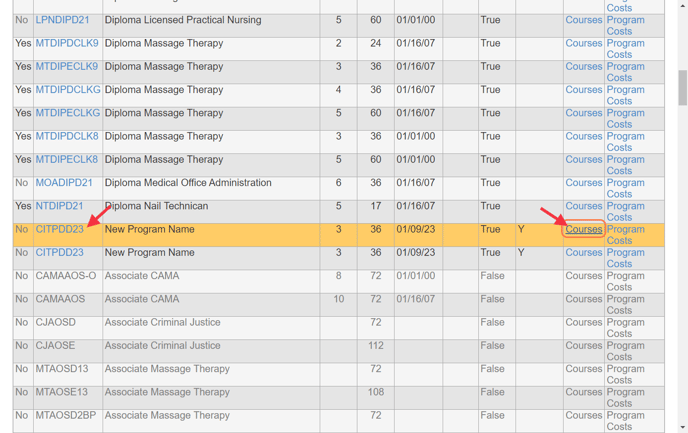Open CITPDD23 link in the highlighted row

59,229
